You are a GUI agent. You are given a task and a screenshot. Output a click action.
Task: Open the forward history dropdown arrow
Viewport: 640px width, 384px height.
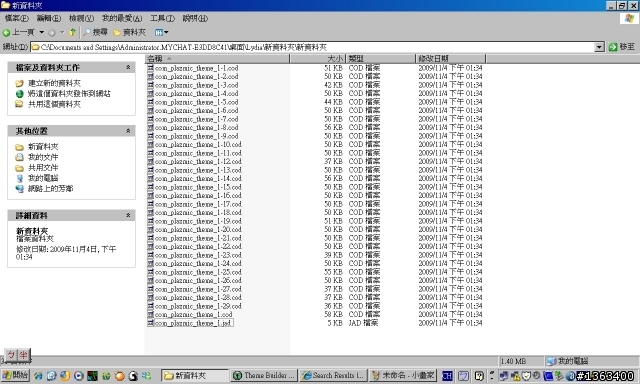62,32
